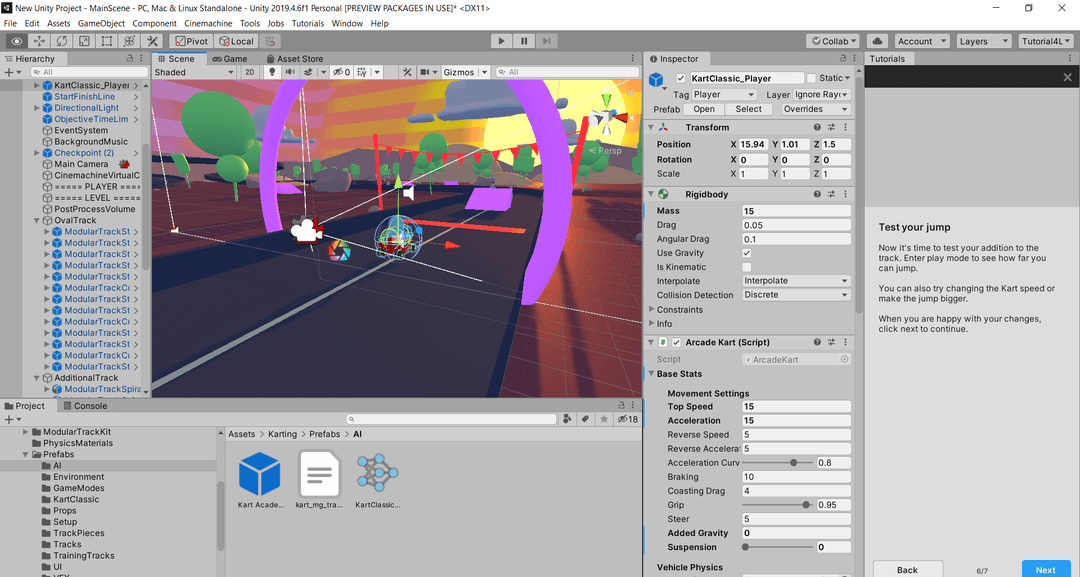
Task: Select the Move tool in toolbar
Action: pos(39,41)
